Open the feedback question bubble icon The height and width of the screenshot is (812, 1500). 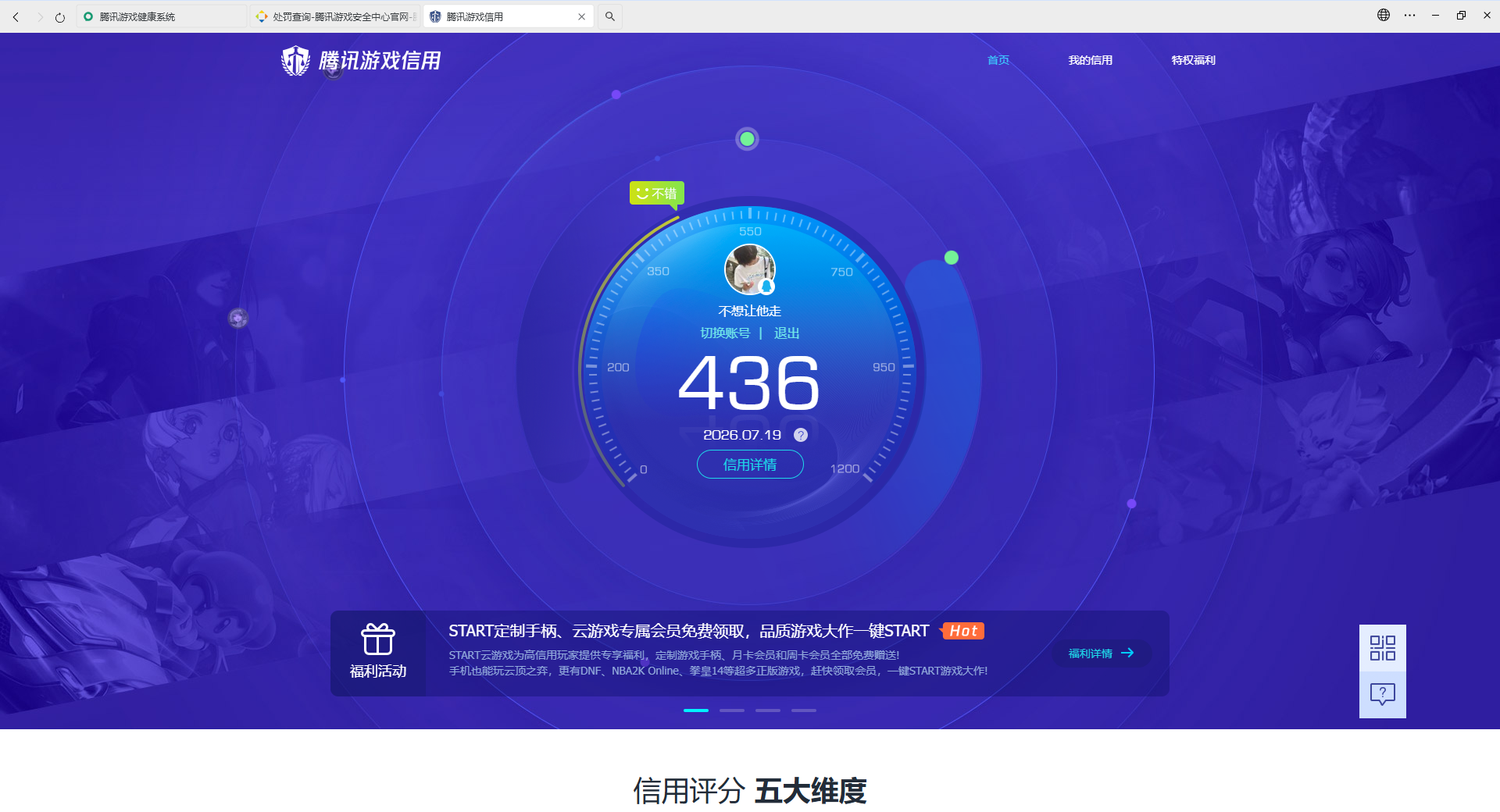pyautogui.click(x=1383, y=694)
